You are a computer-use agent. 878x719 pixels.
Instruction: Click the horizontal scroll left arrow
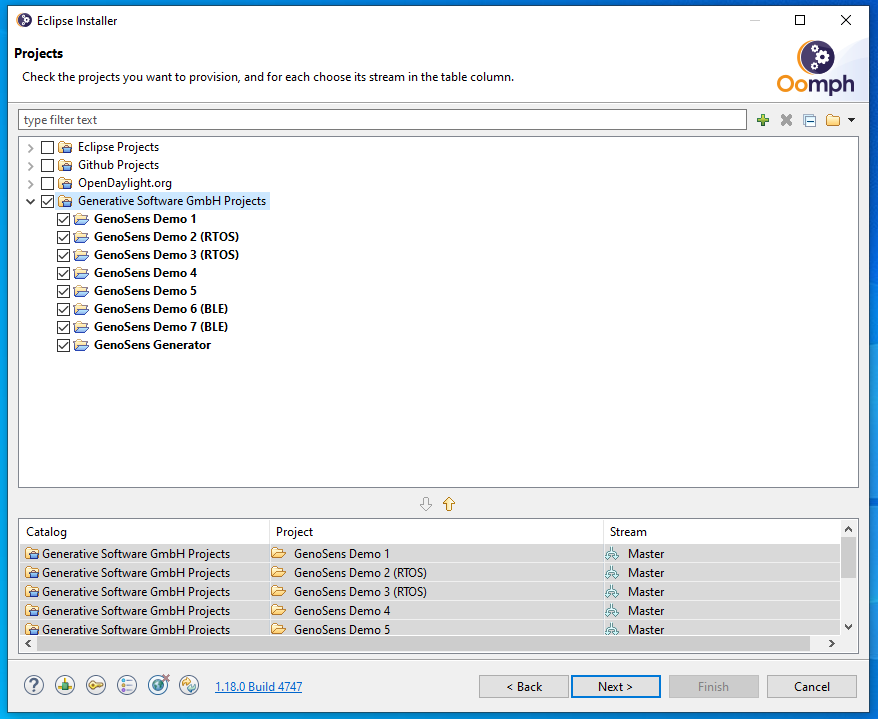tap(29, 644)
